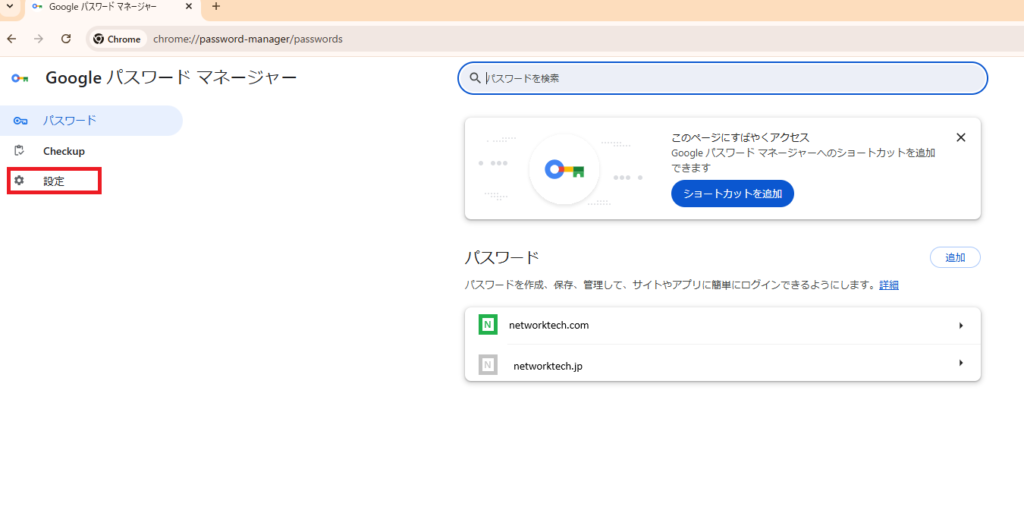Dismiss the shortcut promo card with X
Viewport: 1024px width, 529px height.
coord(961,137)
